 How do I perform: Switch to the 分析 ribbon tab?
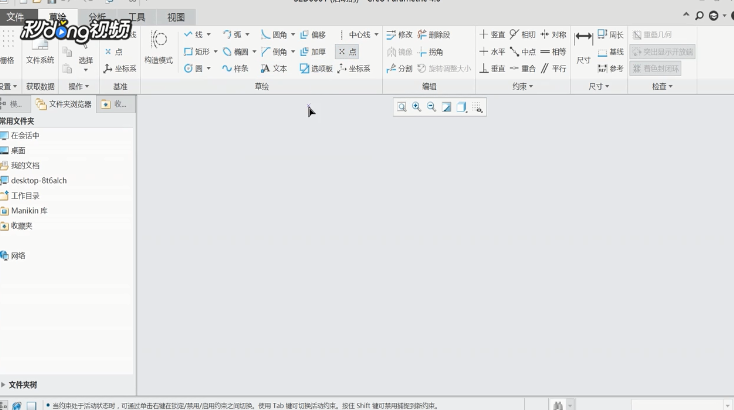pyautogui.click(x=97, y=17)
